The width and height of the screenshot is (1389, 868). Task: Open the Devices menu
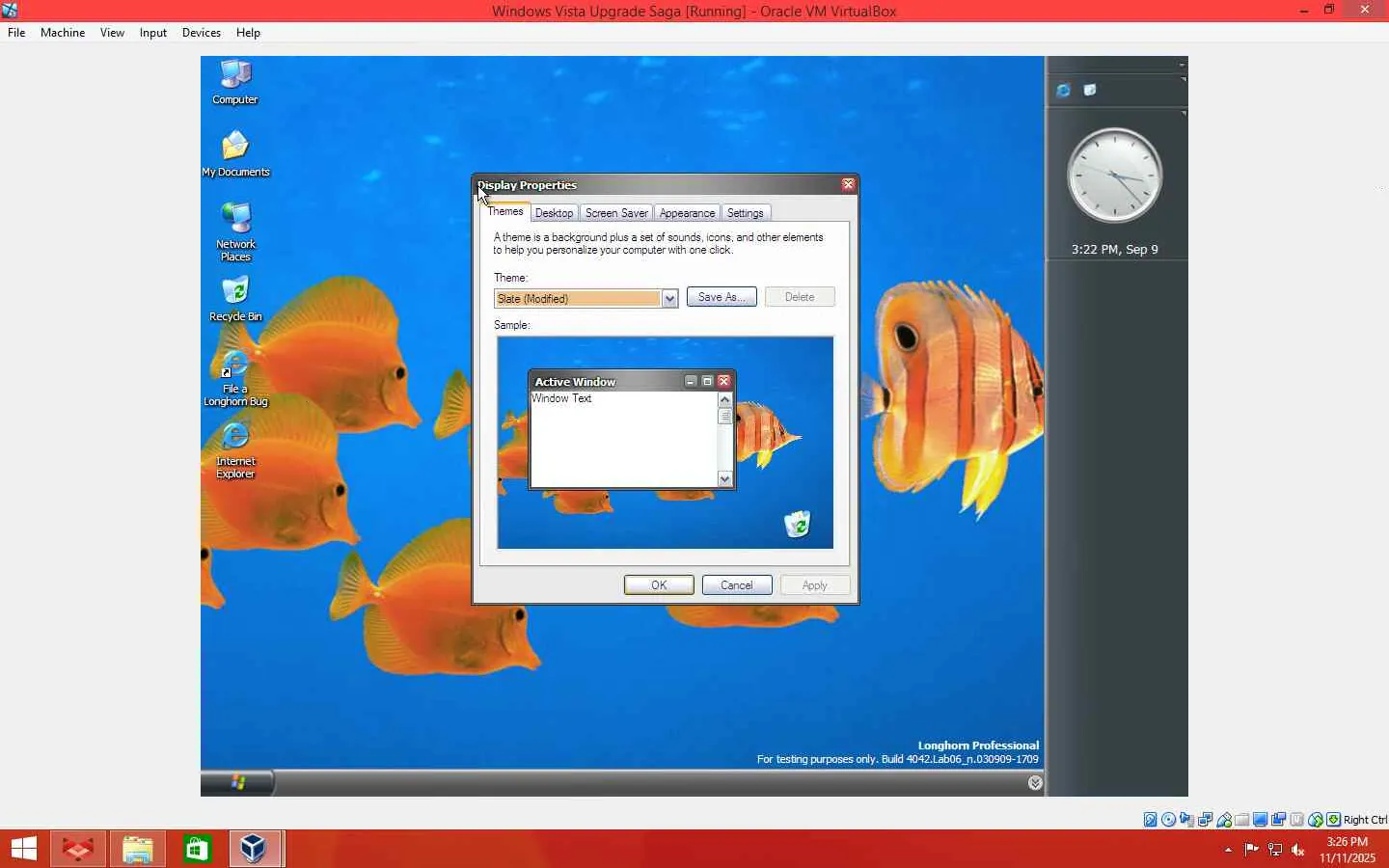coord(201,33)
